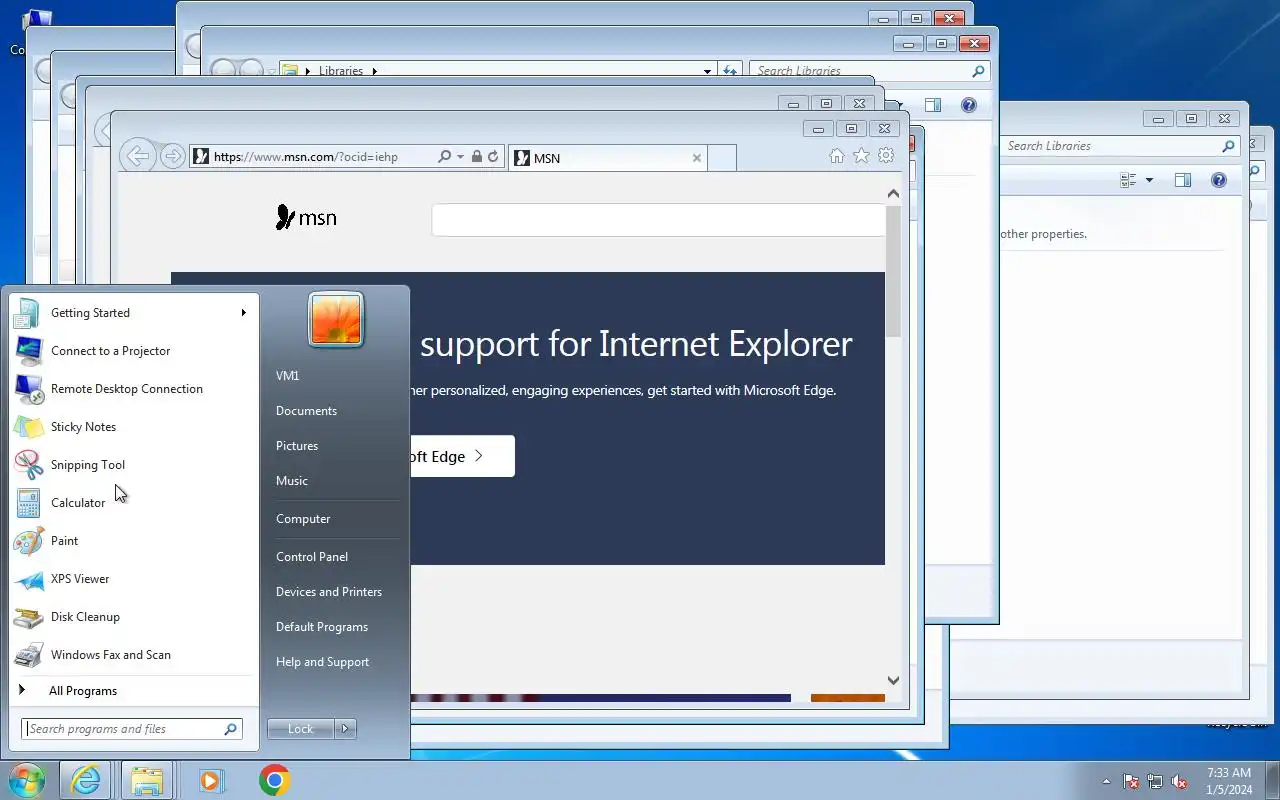The height and width of the screenshot is (800, 1280).
Task: Open Default Programs
Action: [x=322, y=627]
